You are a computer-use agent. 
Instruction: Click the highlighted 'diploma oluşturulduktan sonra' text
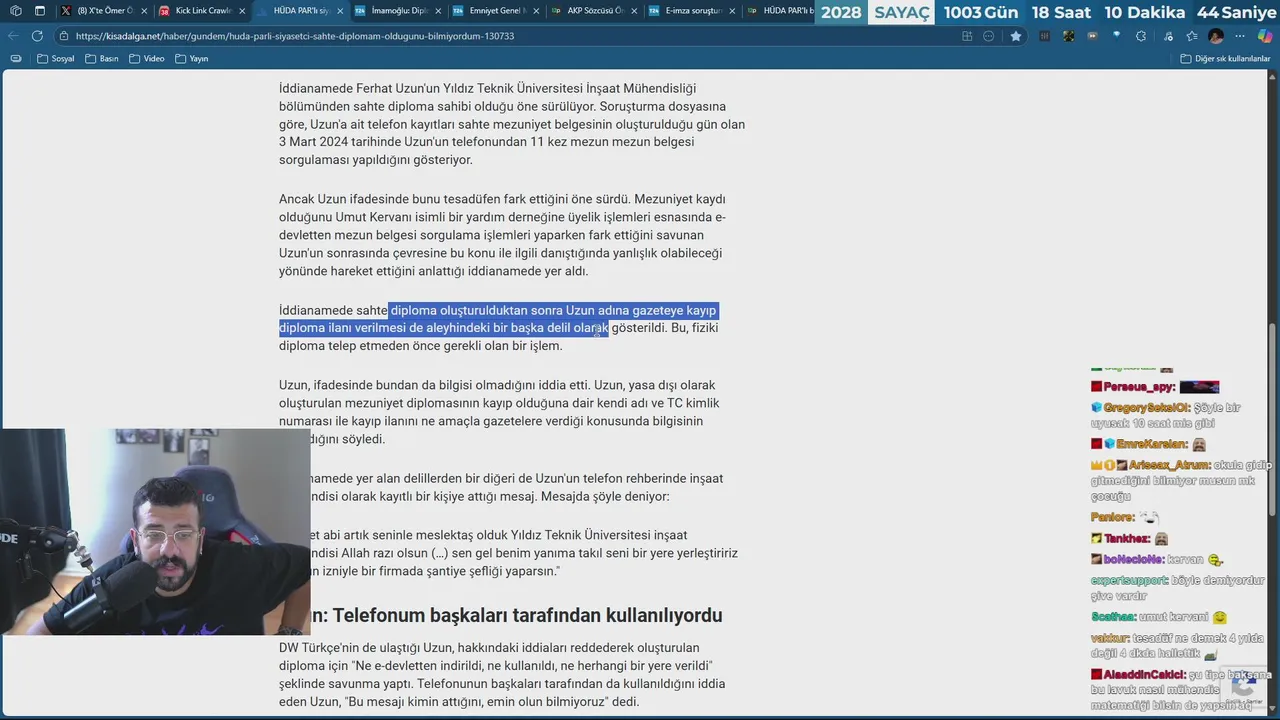coord(476,310)
